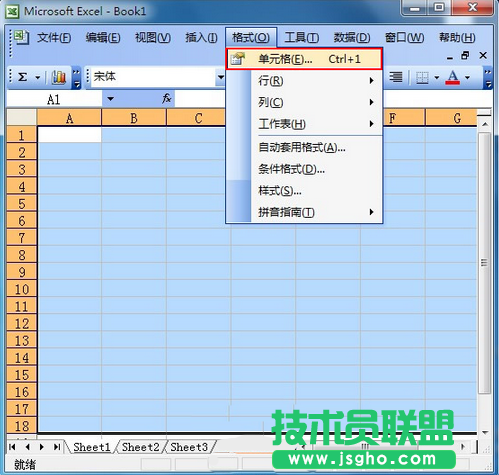Viewport: 499px width, 475px height.
Task: Choose 单元格(E)... menu item
Action: click(304, 59)
